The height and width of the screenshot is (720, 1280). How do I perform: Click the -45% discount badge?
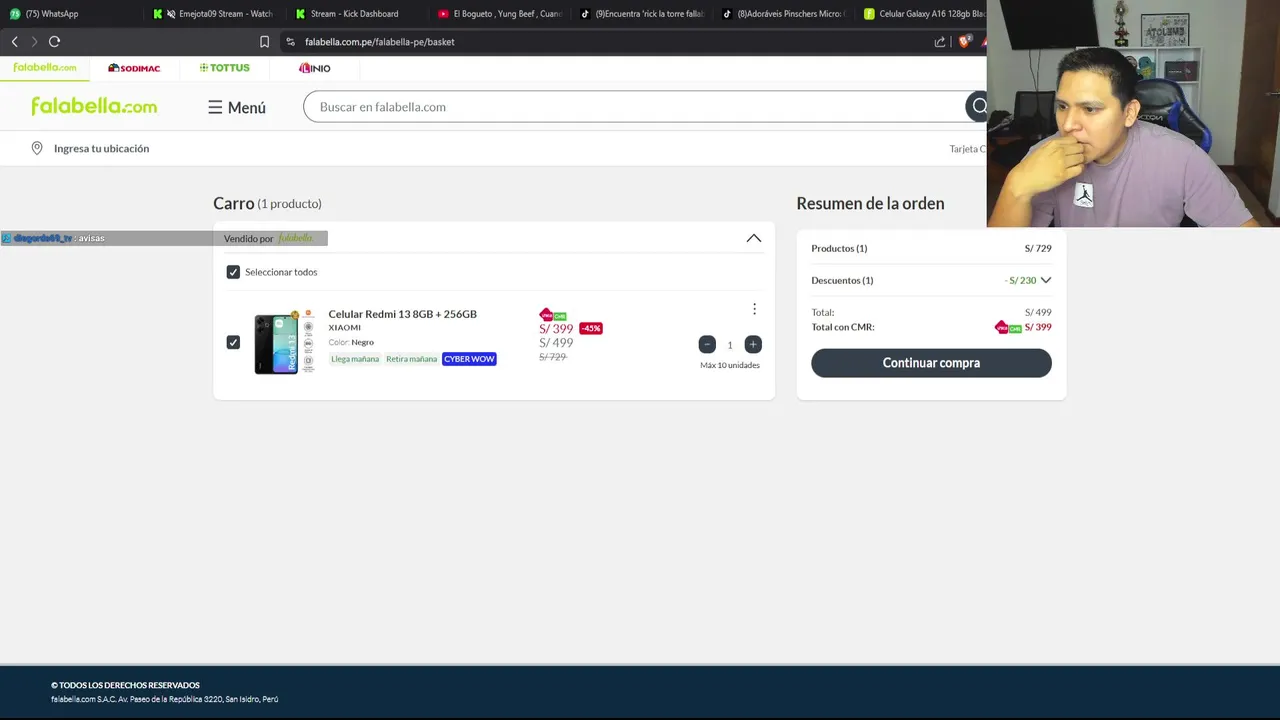coord(591,328)
